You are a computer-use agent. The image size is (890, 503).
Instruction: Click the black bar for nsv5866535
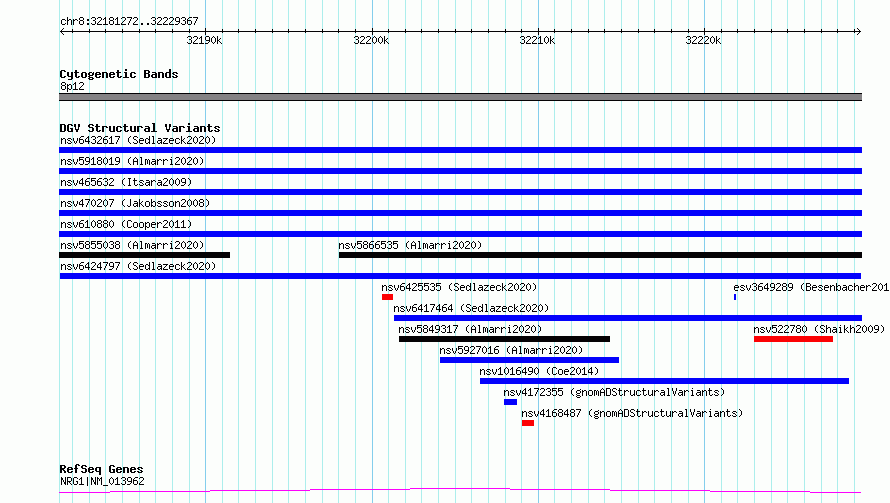pos(601,255)
